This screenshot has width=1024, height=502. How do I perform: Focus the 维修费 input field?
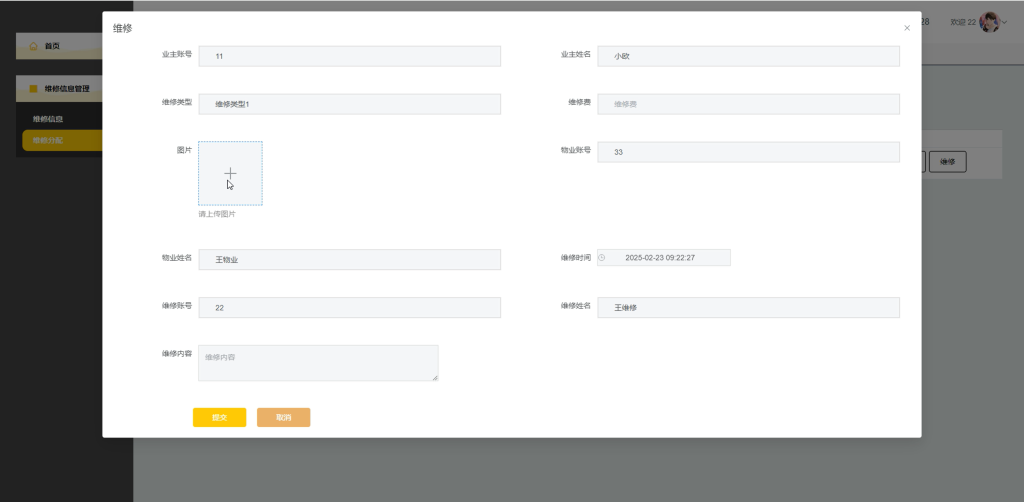748,104
